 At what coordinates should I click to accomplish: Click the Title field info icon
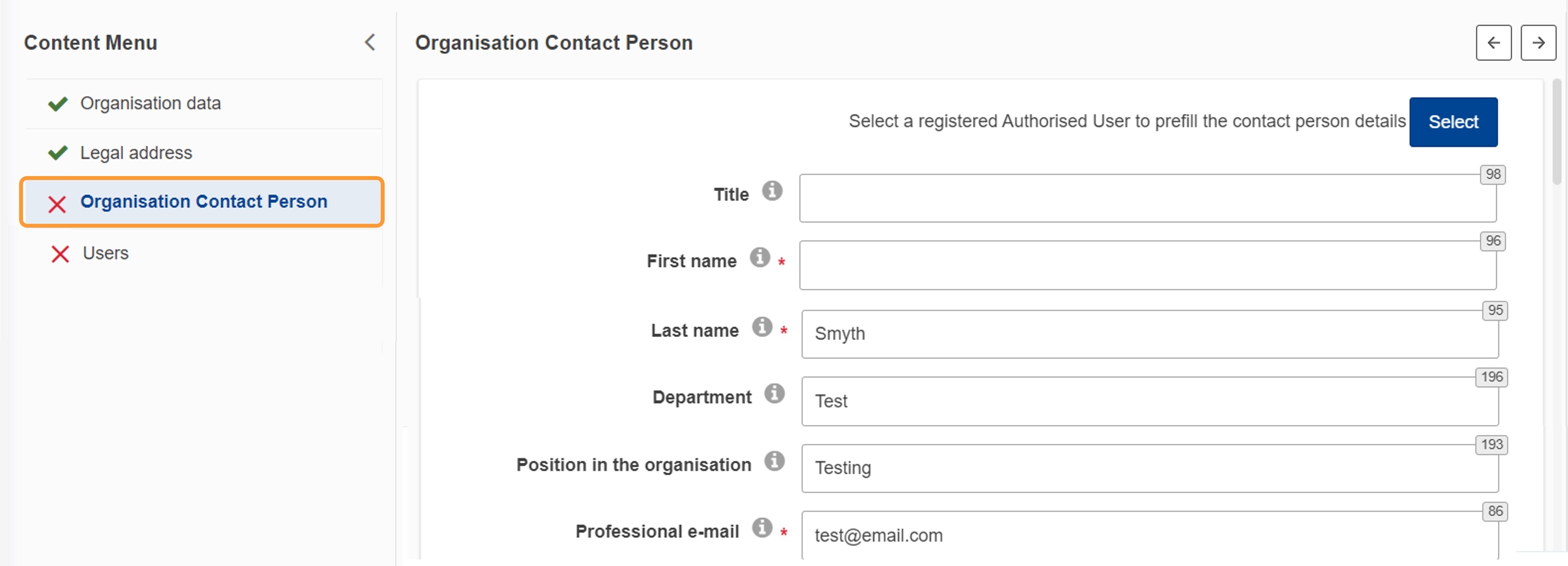click(772, 191)
